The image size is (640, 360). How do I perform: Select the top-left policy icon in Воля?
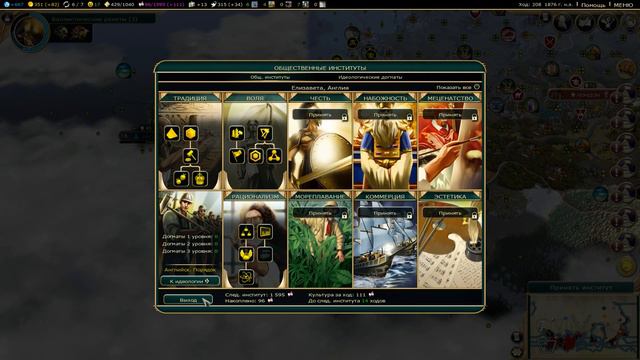237,133
